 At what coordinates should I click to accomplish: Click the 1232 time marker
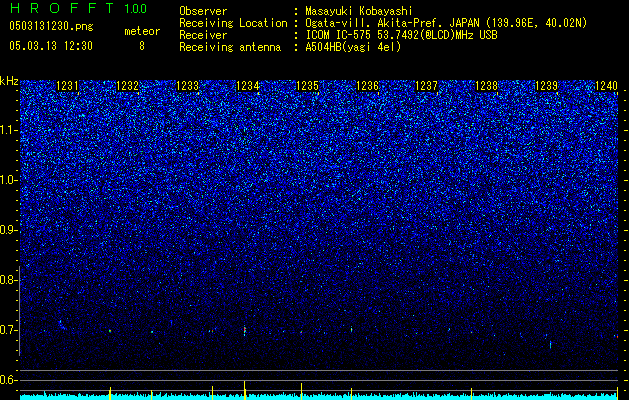coord(127,86)
